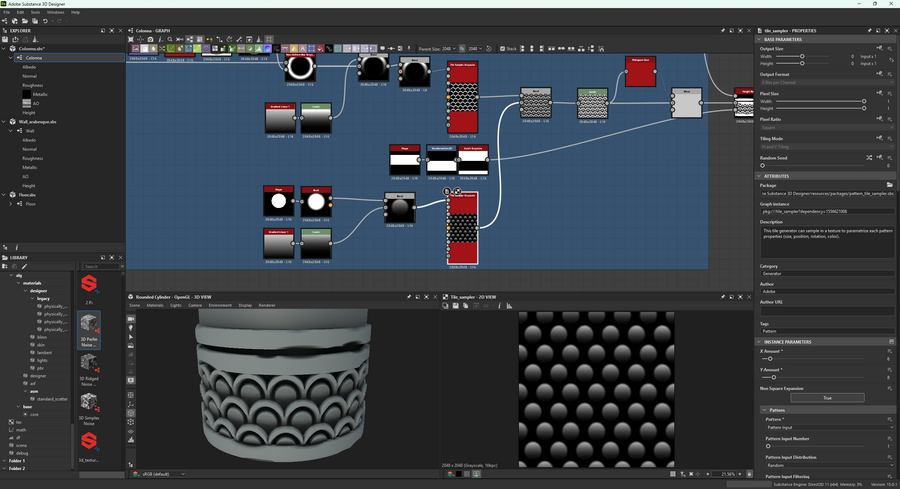Image resolution: width=900 pixels, height=489 pixels.
Task: Toggle Non Square Expansion True button
Action: tap(827, 397)
